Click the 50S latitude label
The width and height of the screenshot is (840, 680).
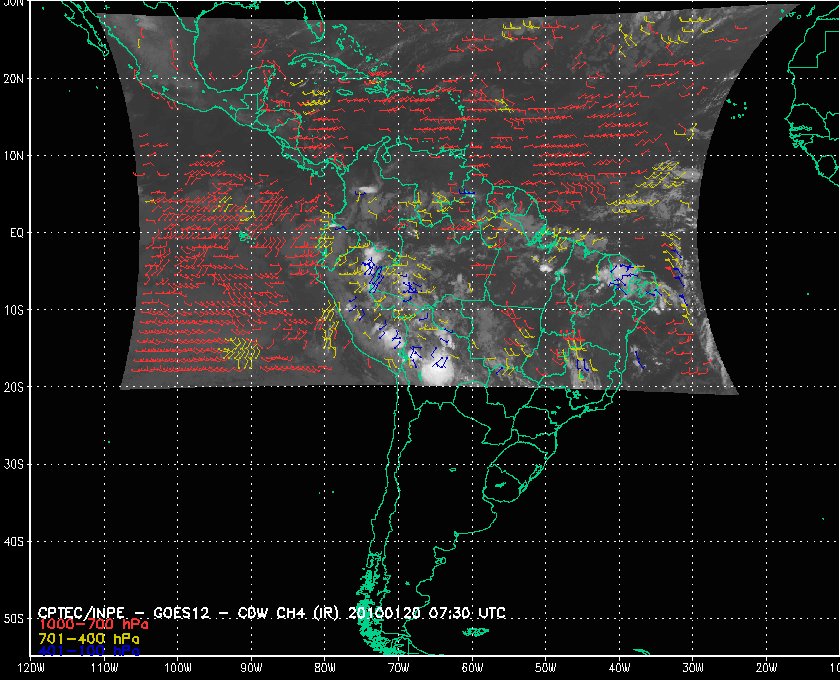coord(13,619)
